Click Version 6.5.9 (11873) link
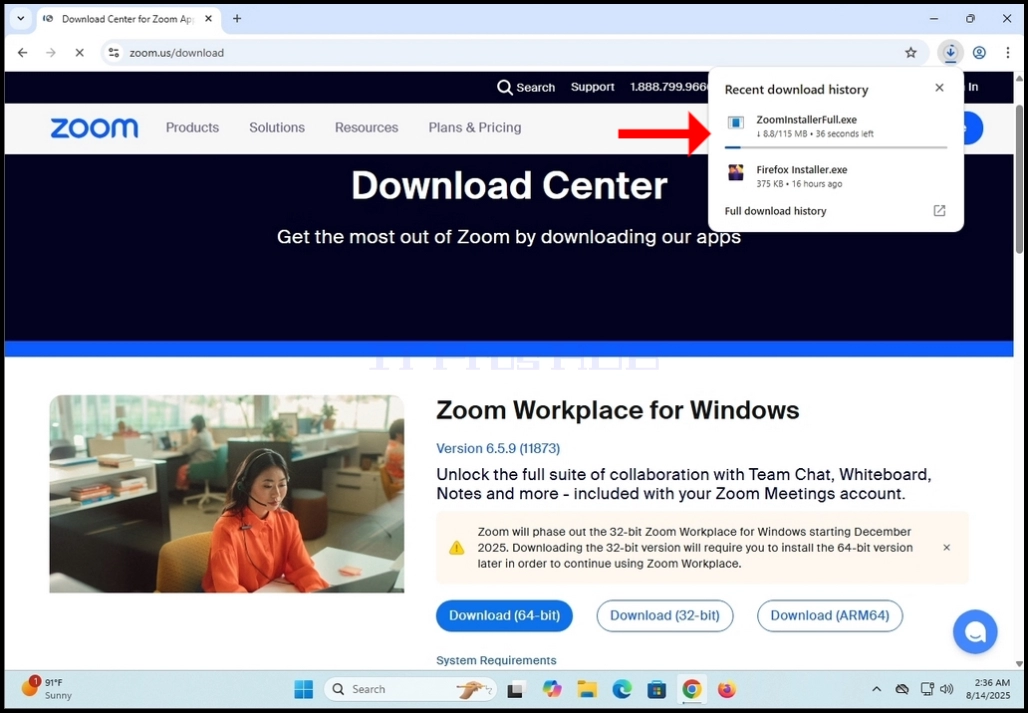 point(498,448)
